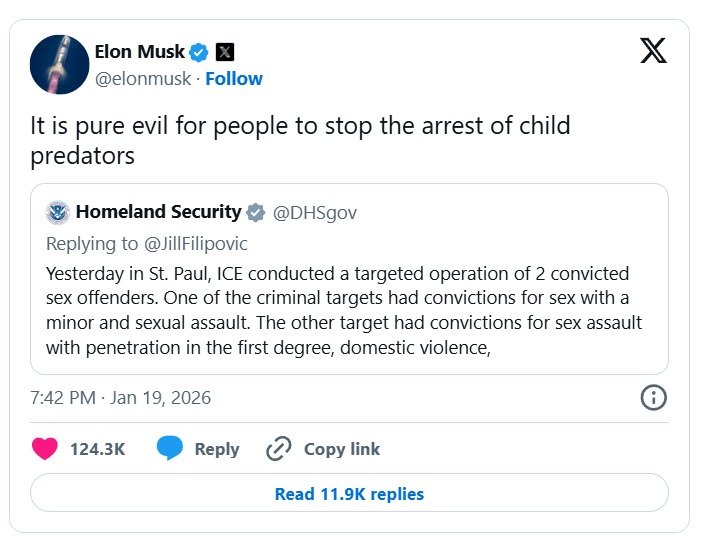Open the tweet info circle icon
This screenshot has width=705, height=545.
point(652,397)
